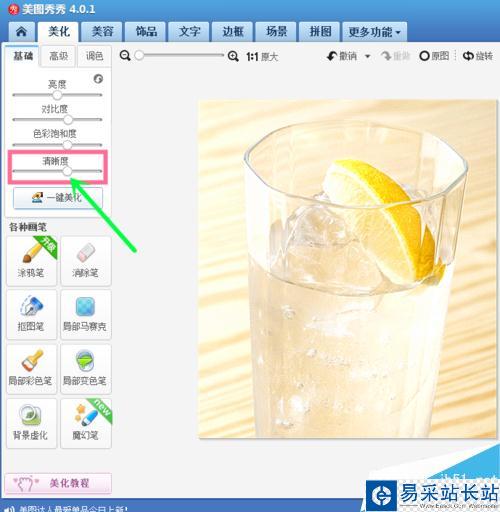Screen dimensions: 500x512
Task: Expand the 更多功能 dropdown menu
Action: tap(375, 32)
